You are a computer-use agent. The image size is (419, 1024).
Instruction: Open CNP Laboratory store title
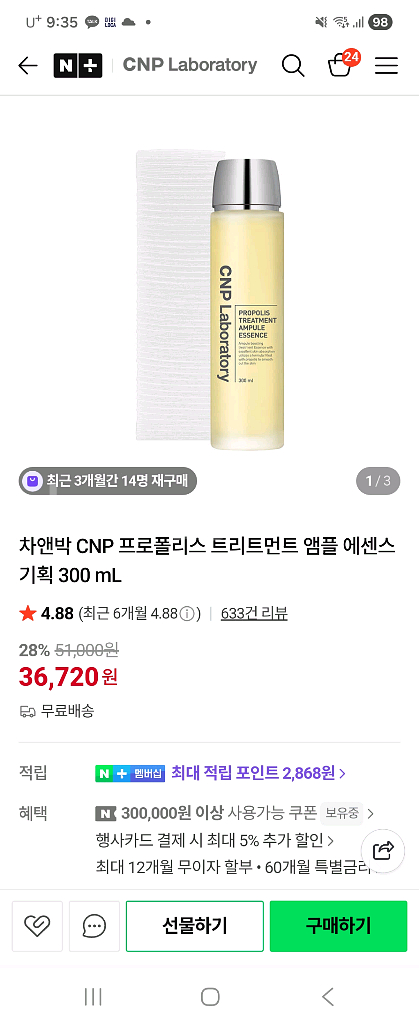pos(190,65)
